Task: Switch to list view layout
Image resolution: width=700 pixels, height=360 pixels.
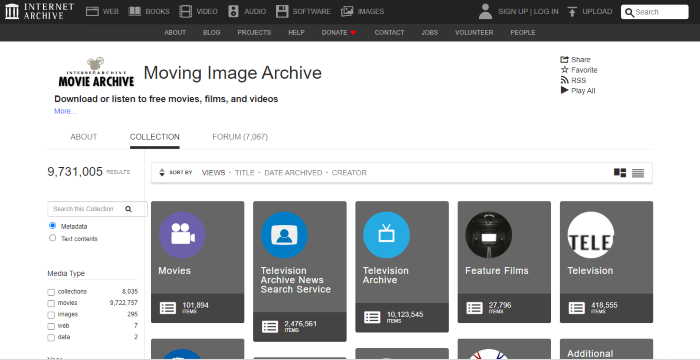Action: (638, 173)
